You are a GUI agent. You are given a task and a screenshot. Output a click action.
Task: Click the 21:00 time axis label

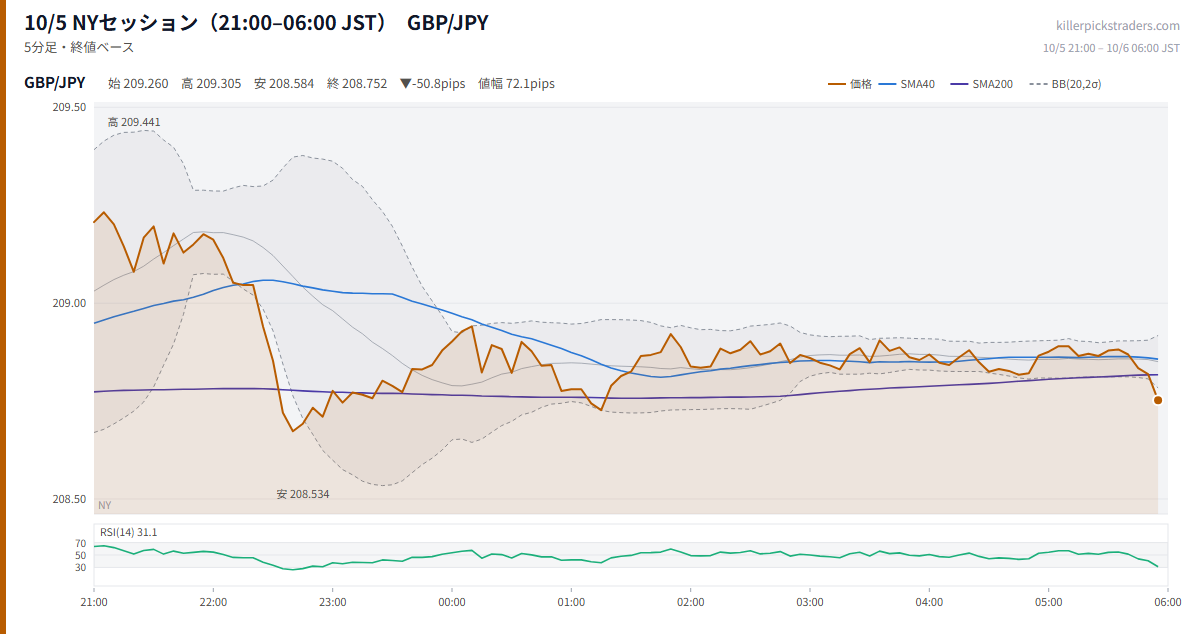(94, 602)
